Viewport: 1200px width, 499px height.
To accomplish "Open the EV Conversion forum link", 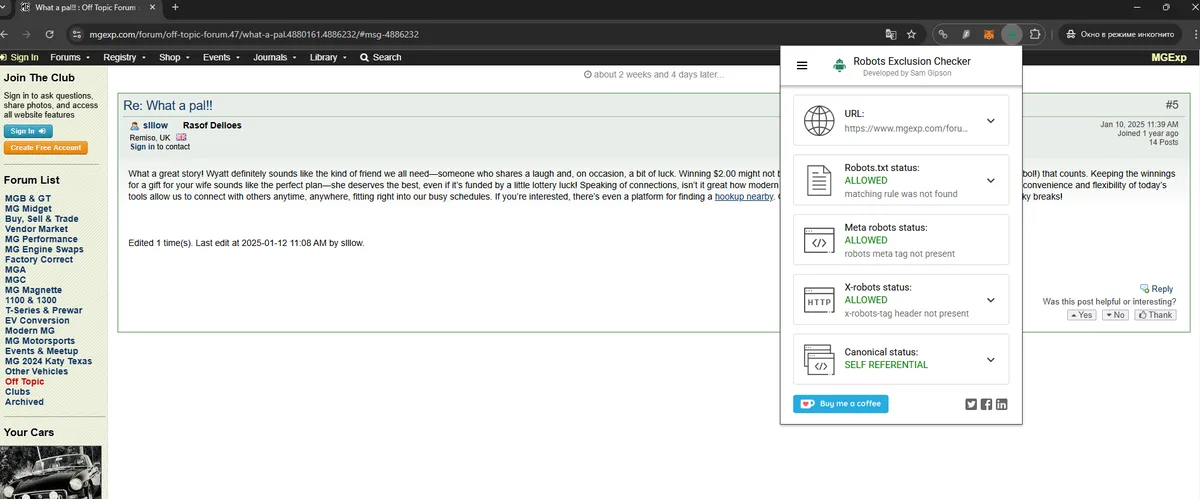I will [x=38, y=320].
